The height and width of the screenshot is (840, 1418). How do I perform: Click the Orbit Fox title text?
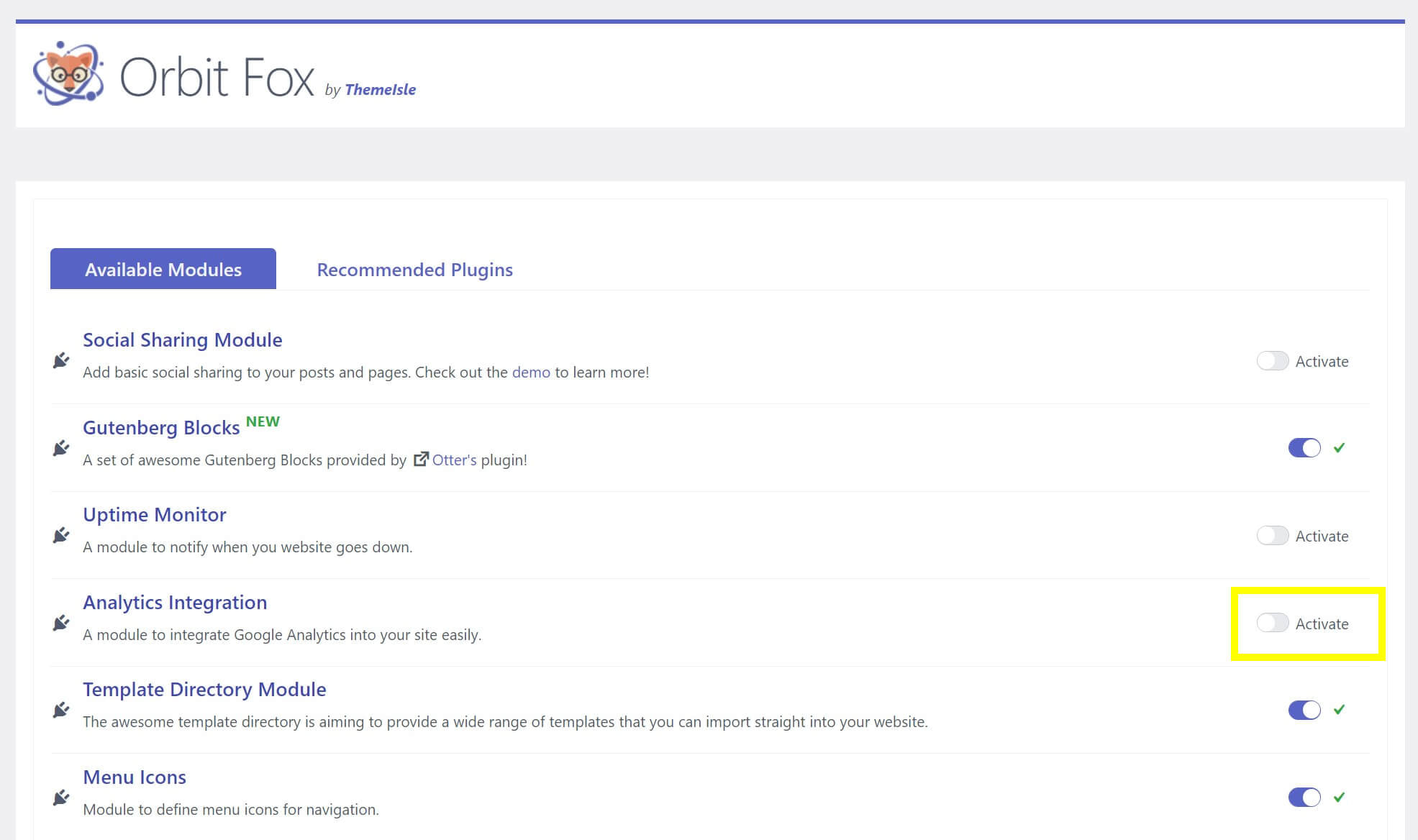point(217,77)
